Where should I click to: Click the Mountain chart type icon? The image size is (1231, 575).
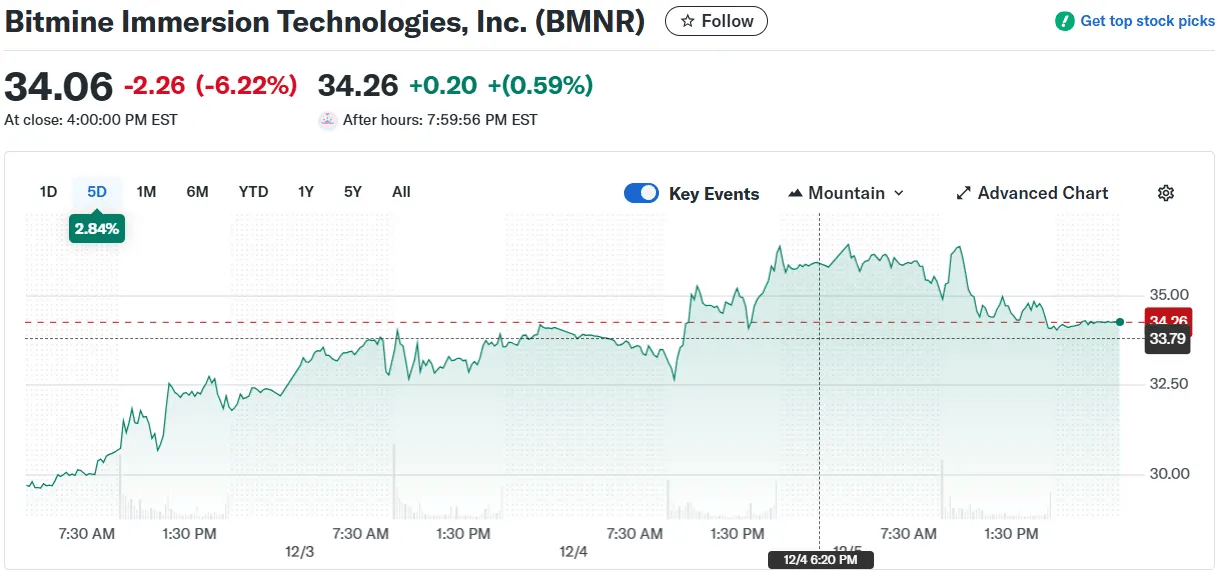tap(796, 193)
